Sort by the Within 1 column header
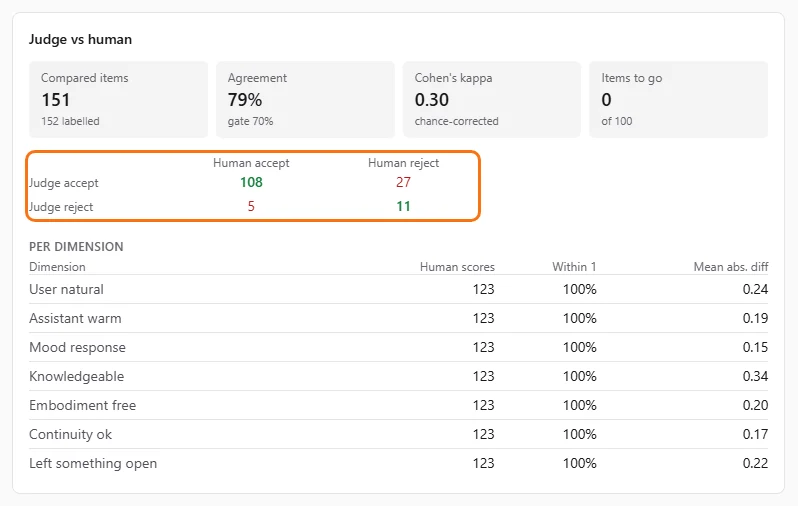Viewport: 798px width, 506px height. [574, 267]
